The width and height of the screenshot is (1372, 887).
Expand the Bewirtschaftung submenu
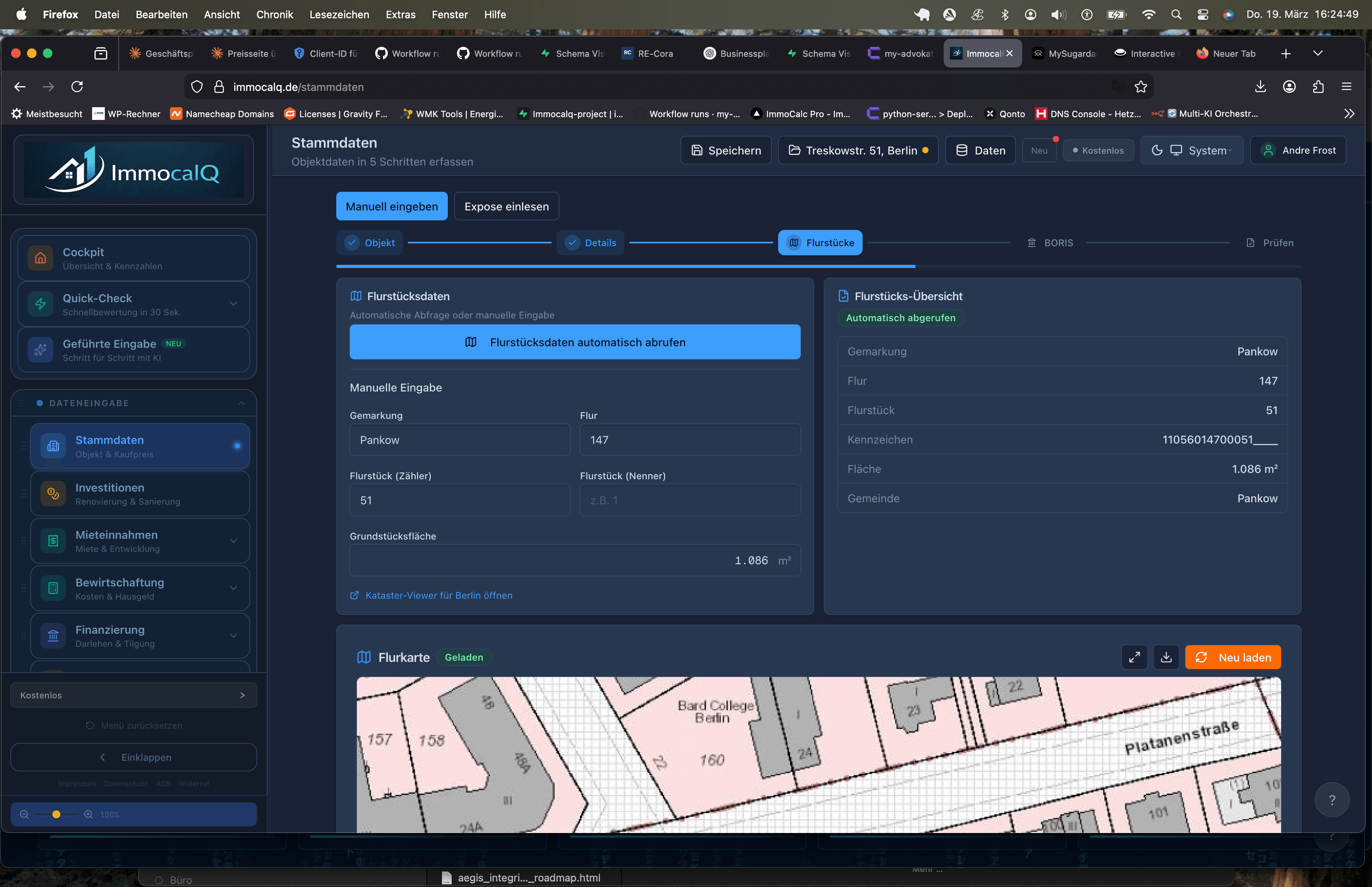tap(233, 588)
